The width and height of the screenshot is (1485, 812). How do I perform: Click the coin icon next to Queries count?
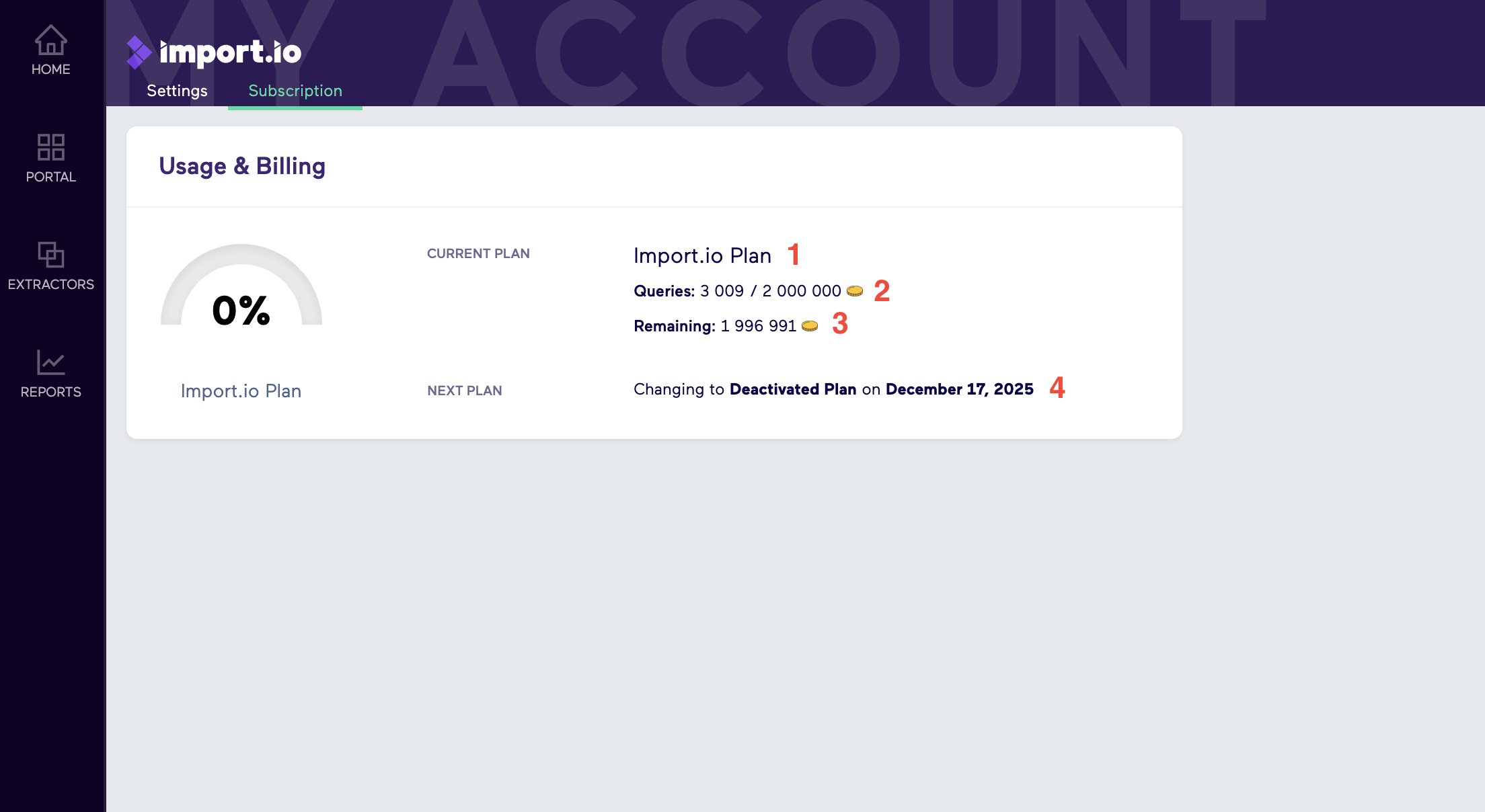coord(855,290)
